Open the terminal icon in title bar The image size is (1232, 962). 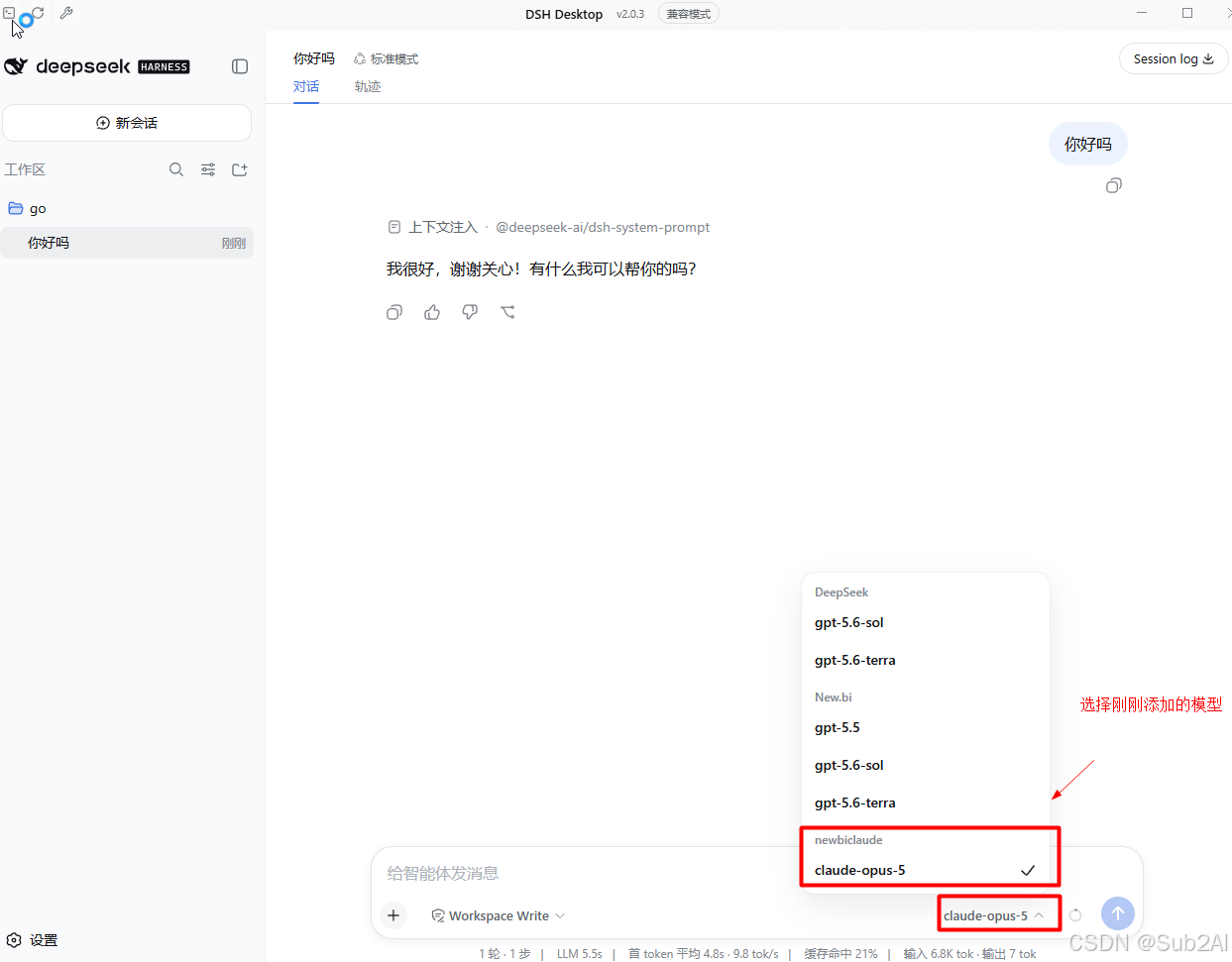pyautogui.click(x=9, y=13)
